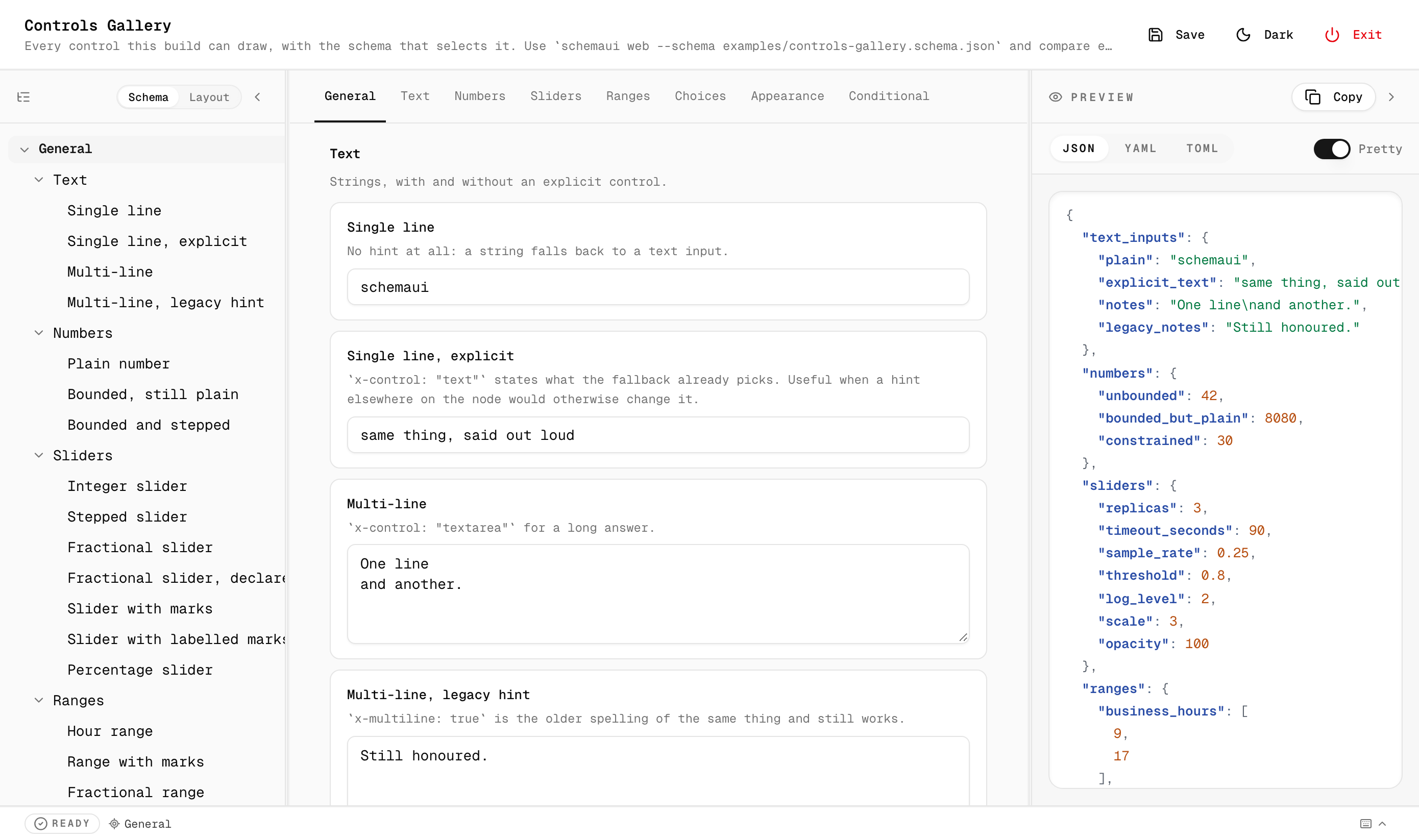Click the Dark mode moon icon
Screen dimensions: 1419x840
tap(1243, 35)
